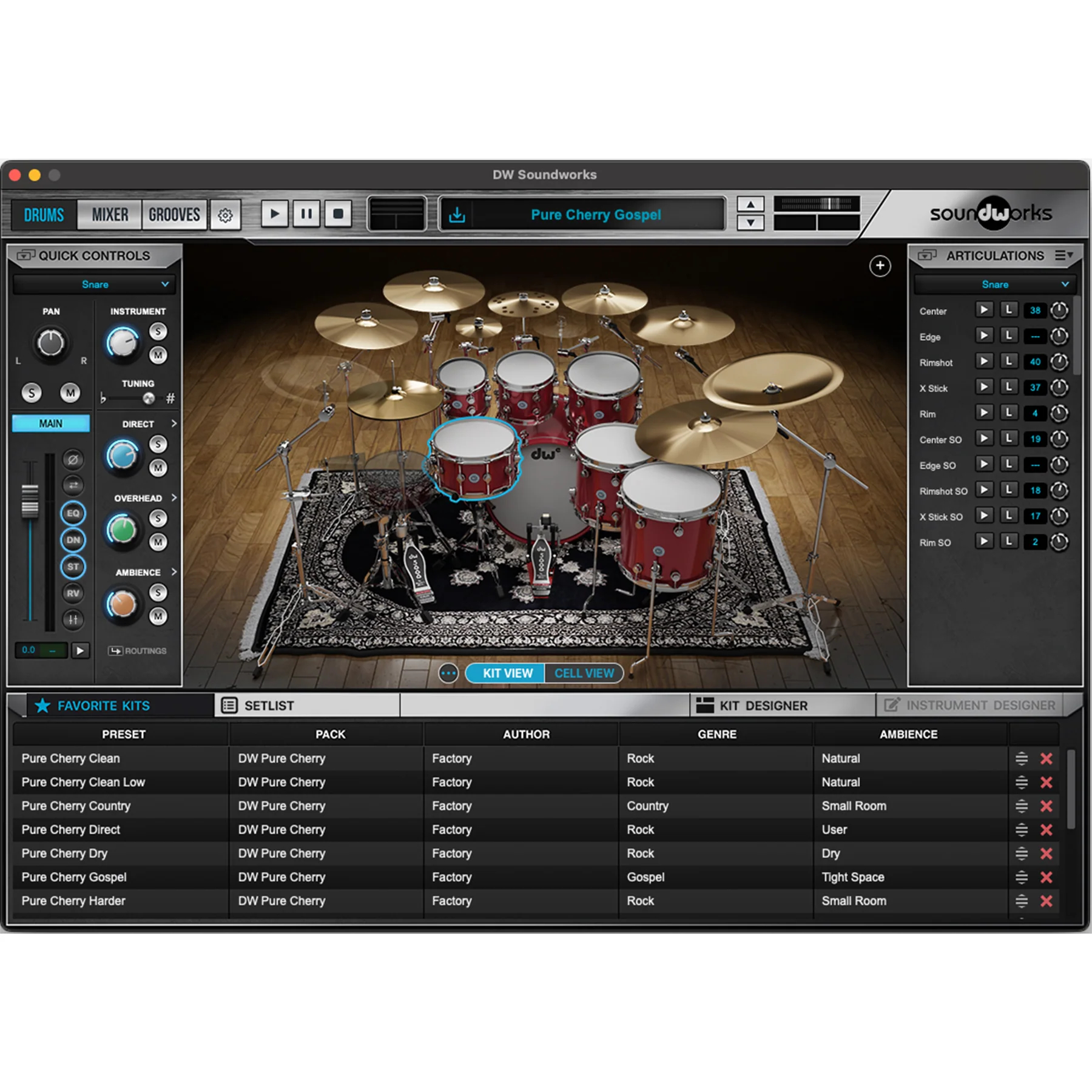Switch to Cell View
Viewport: 1092px width, 1092px height.
[x=584, y=673]
